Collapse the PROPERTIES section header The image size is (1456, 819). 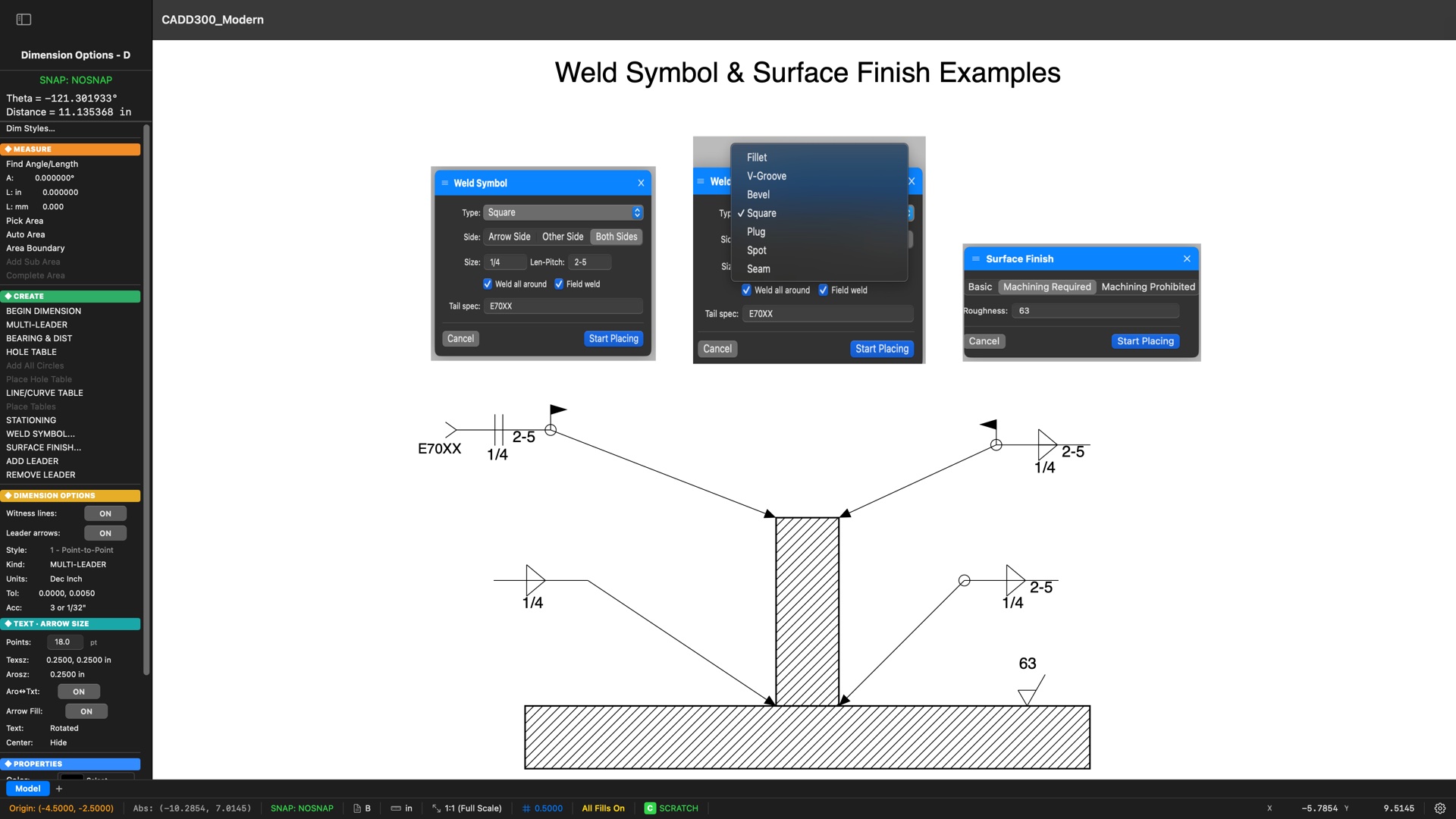point(71,764)
